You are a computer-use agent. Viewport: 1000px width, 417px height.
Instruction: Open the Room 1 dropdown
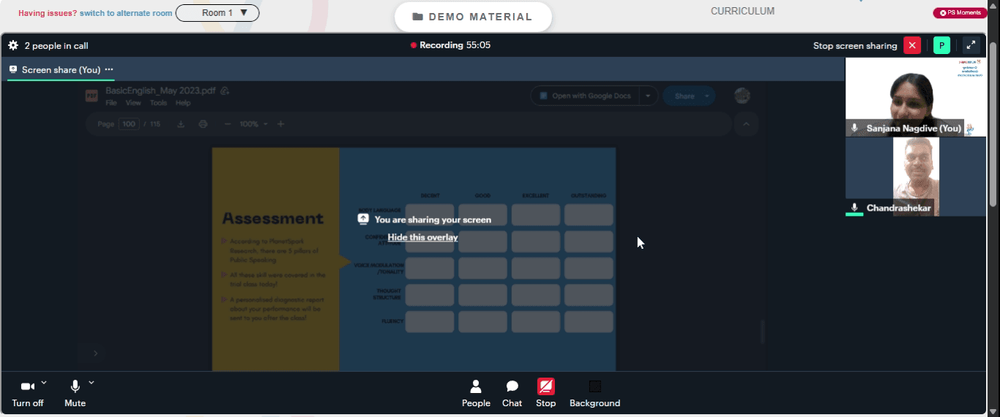coord(217,13)
